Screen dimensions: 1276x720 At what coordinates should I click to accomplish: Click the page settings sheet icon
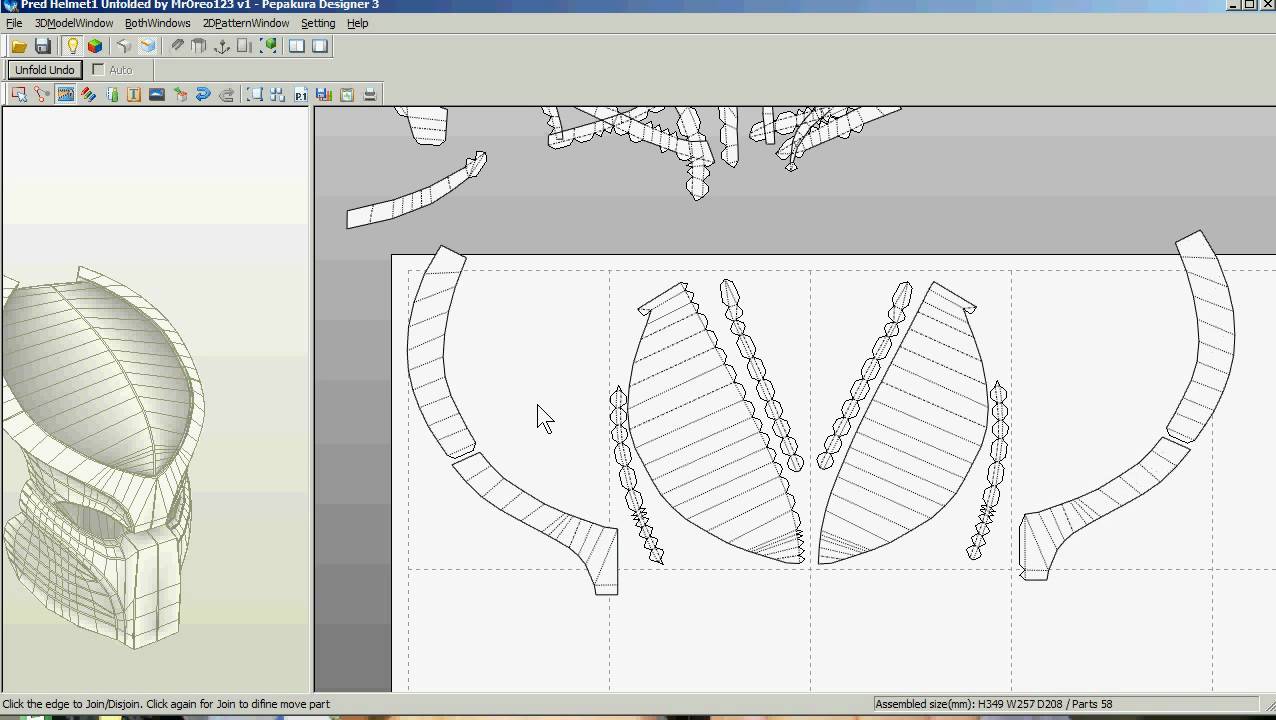[347, 95]
